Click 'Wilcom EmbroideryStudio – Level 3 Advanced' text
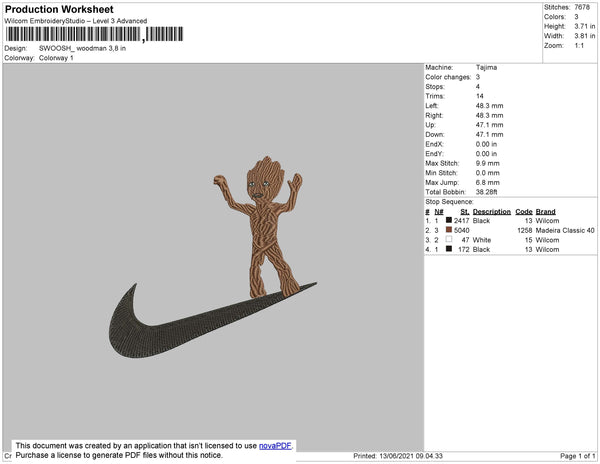 pyautogui.click(x=76, y=21)
